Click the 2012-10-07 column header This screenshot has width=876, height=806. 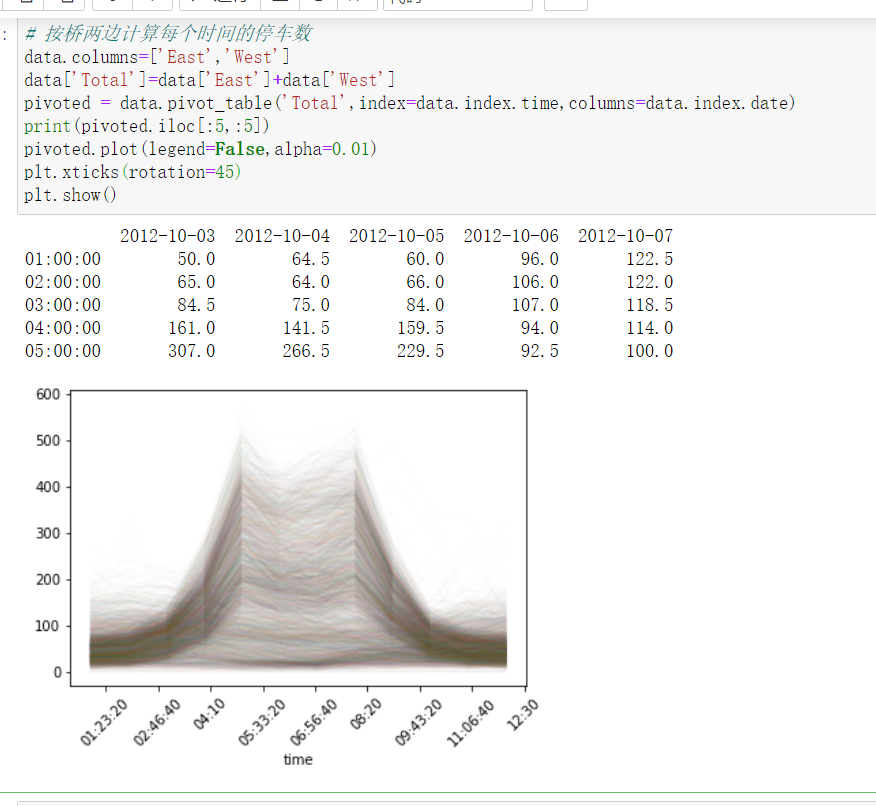point(626,236)
